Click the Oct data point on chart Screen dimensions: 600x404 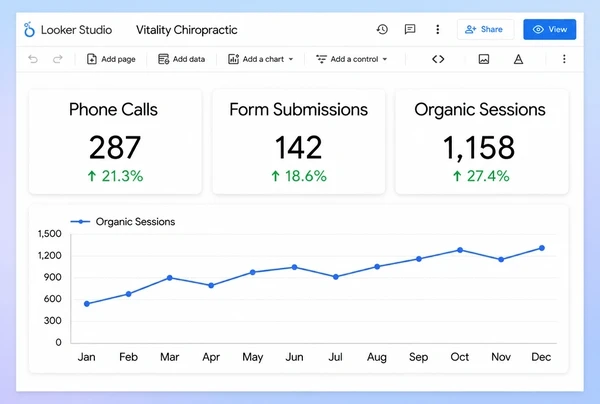[x=460, y=250]
